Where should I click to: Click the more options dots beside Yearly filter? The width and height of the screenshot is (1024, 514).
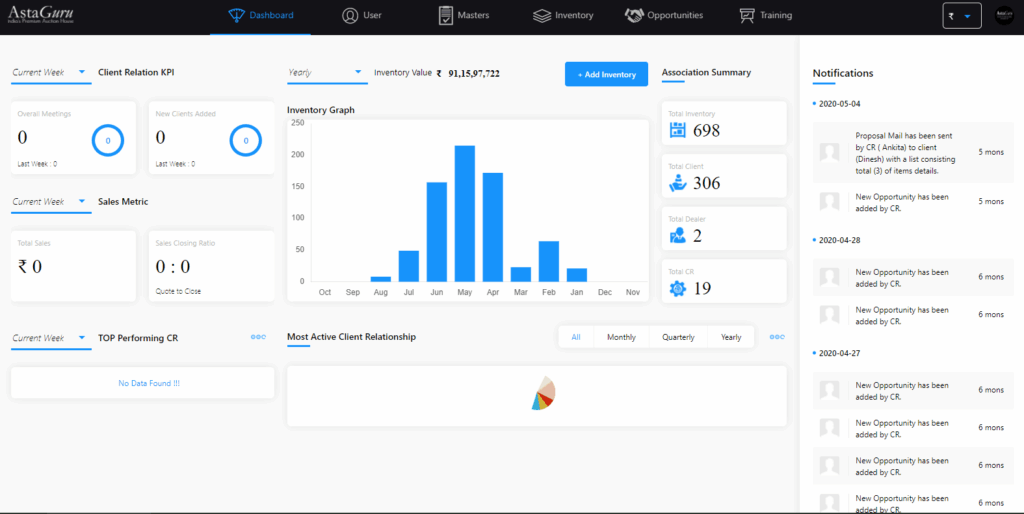(x=777, y=337)
